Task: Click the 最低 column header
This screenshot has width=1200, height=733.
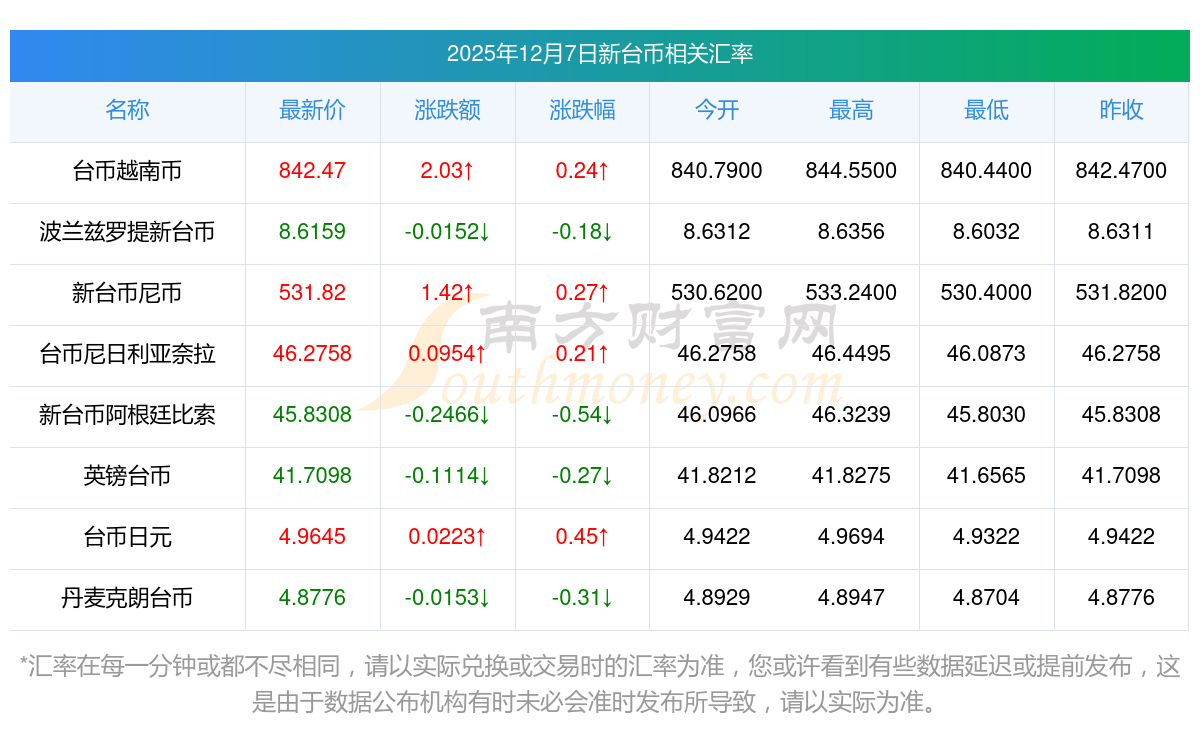Action: (986, 110)
